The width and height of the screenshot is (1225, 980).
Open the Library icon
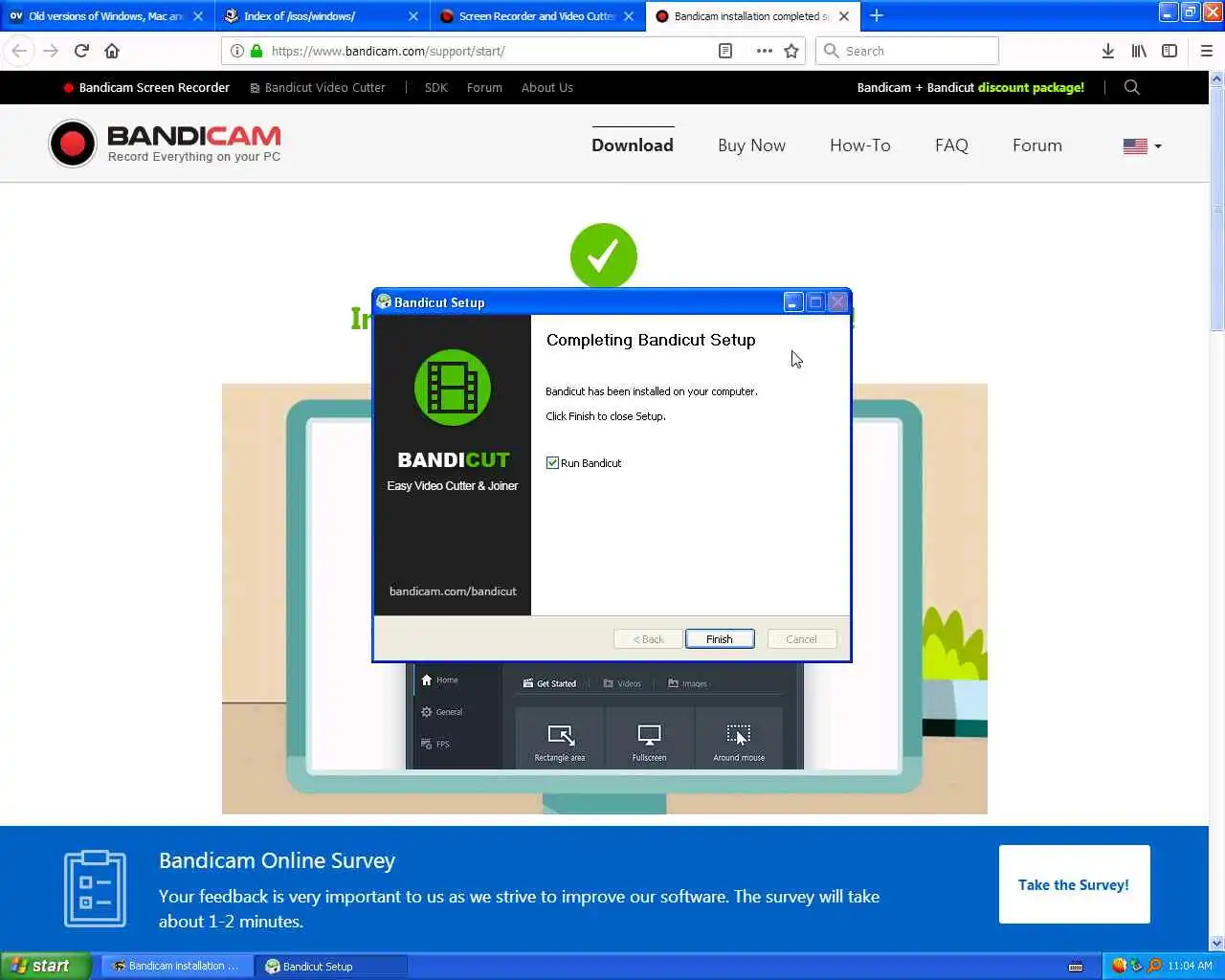pyautogui.click(x=1139, y=51)
